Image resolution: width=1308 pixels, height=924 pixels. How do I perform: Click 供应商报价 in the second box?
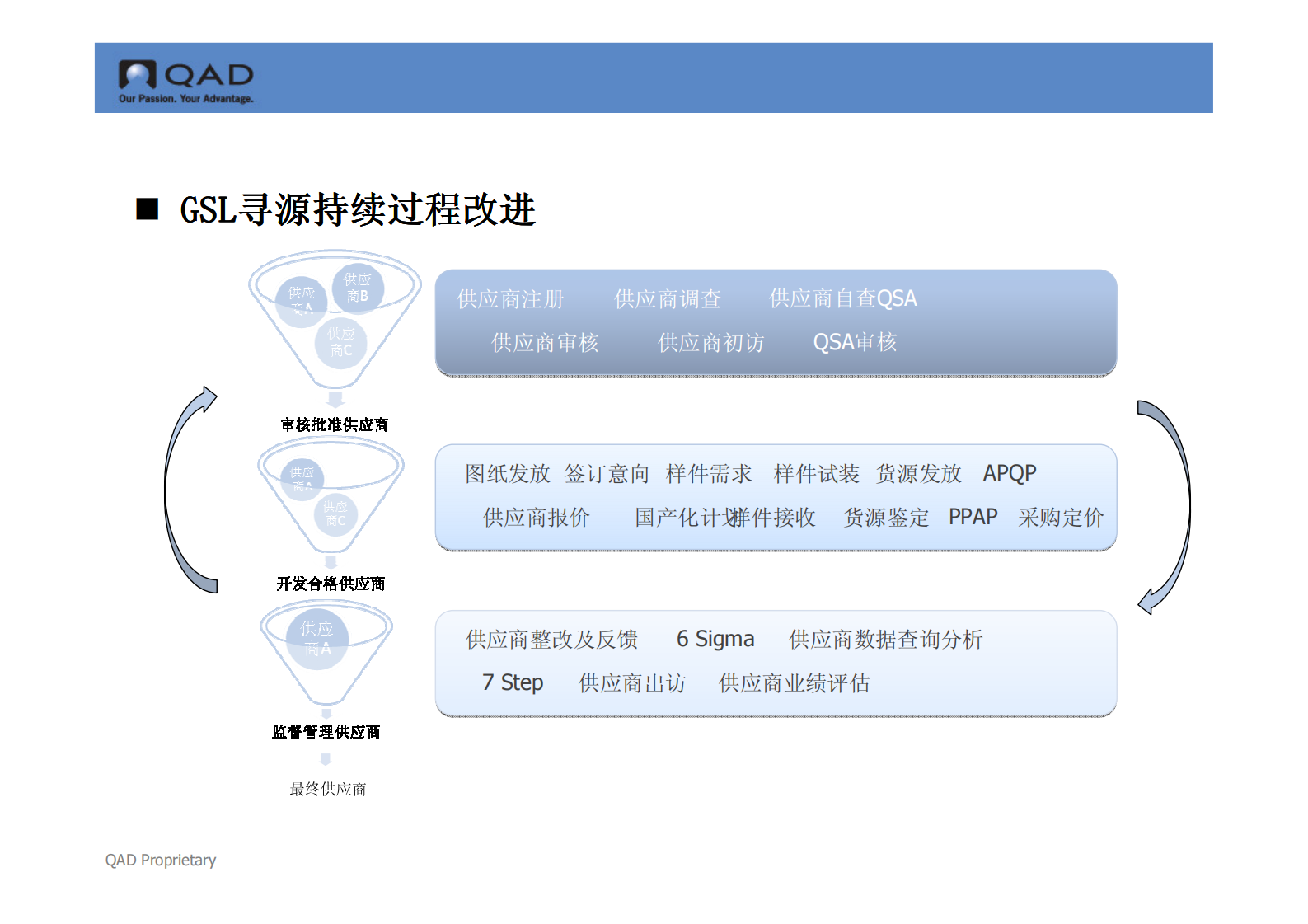point(537,517)
